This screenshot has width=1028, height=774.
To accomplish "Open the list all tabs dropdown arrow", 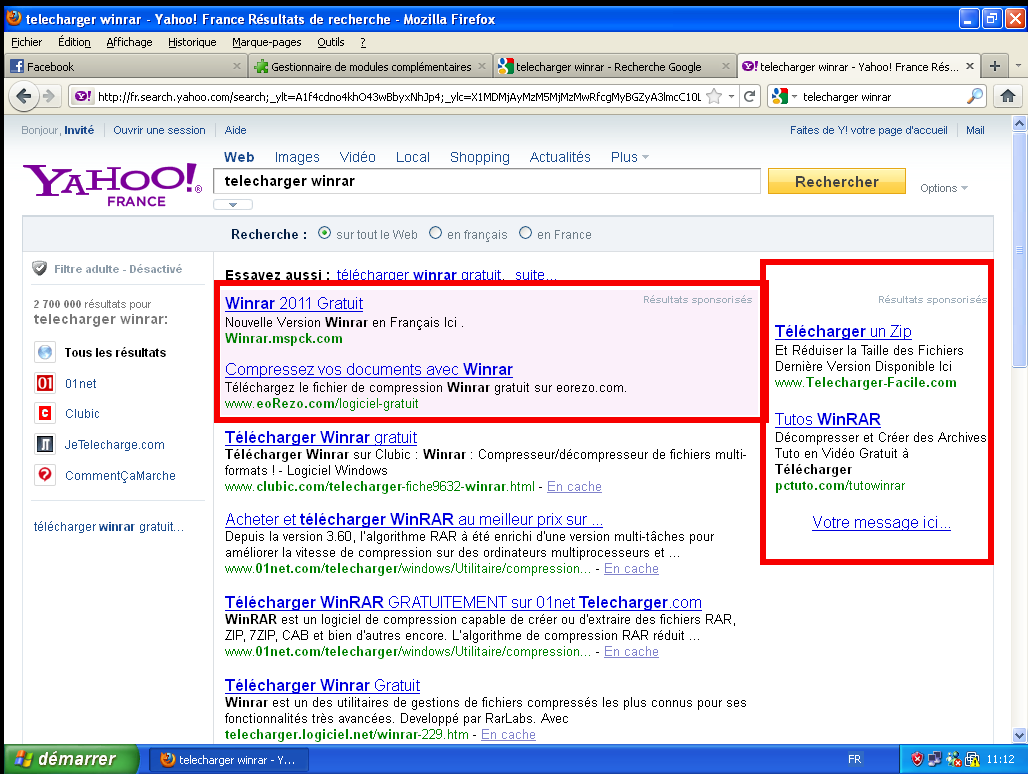I will pos(1018,66).
